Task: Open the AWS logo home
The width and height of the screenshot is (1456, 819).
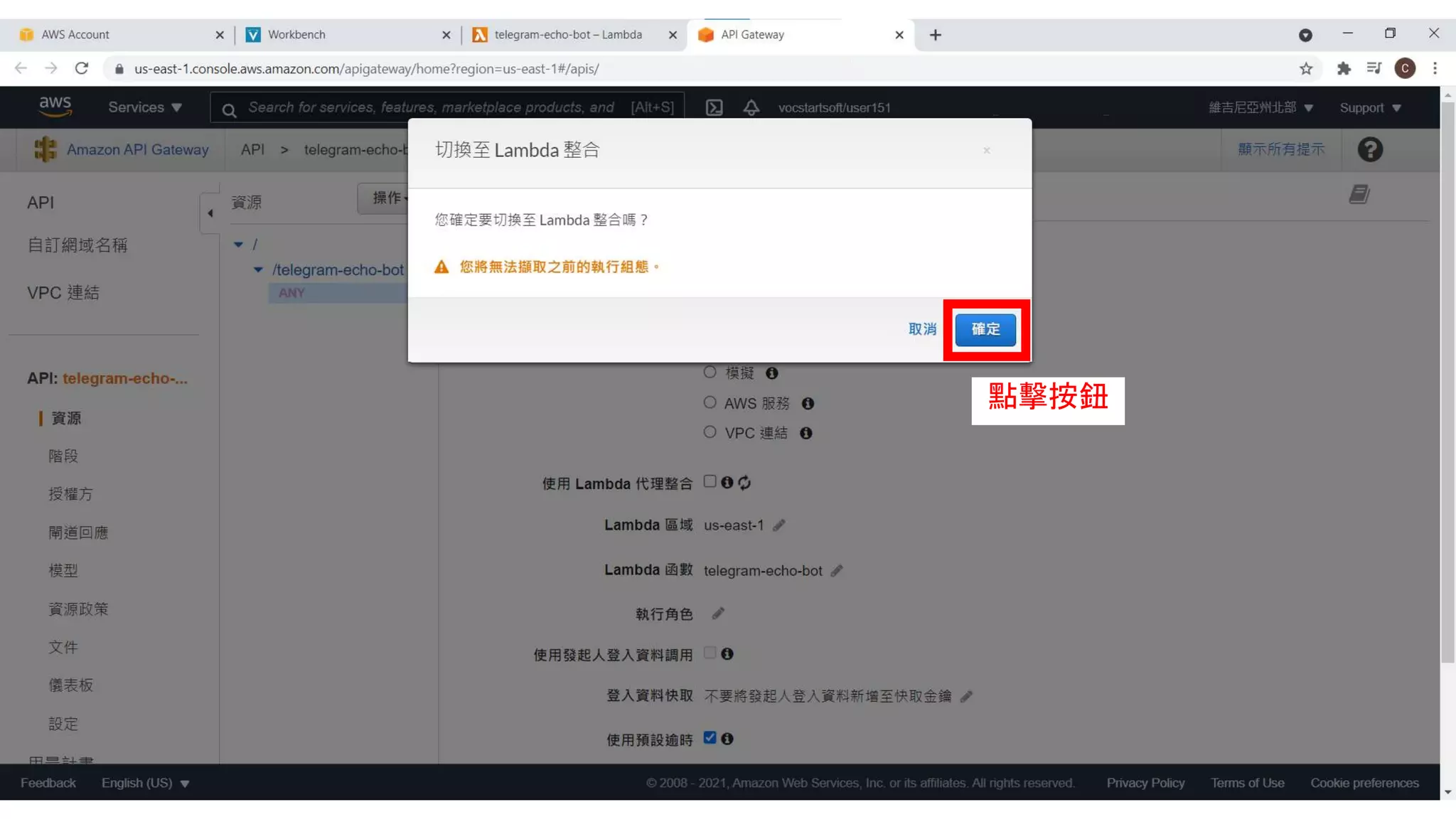Action: [55, 107]
